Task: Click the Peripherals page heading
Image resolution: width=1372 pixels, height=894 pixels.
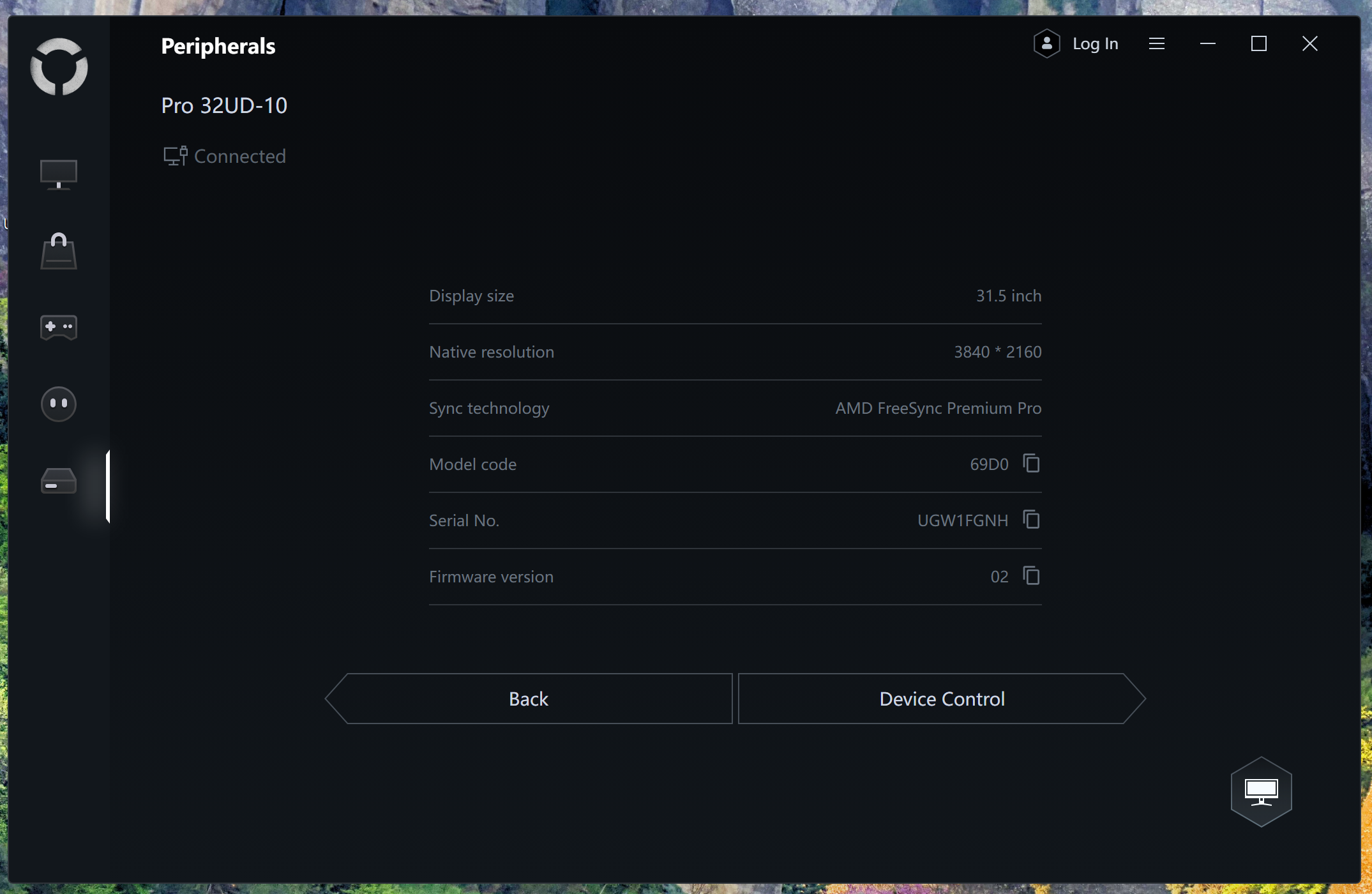Action: [x=218, y=46]
